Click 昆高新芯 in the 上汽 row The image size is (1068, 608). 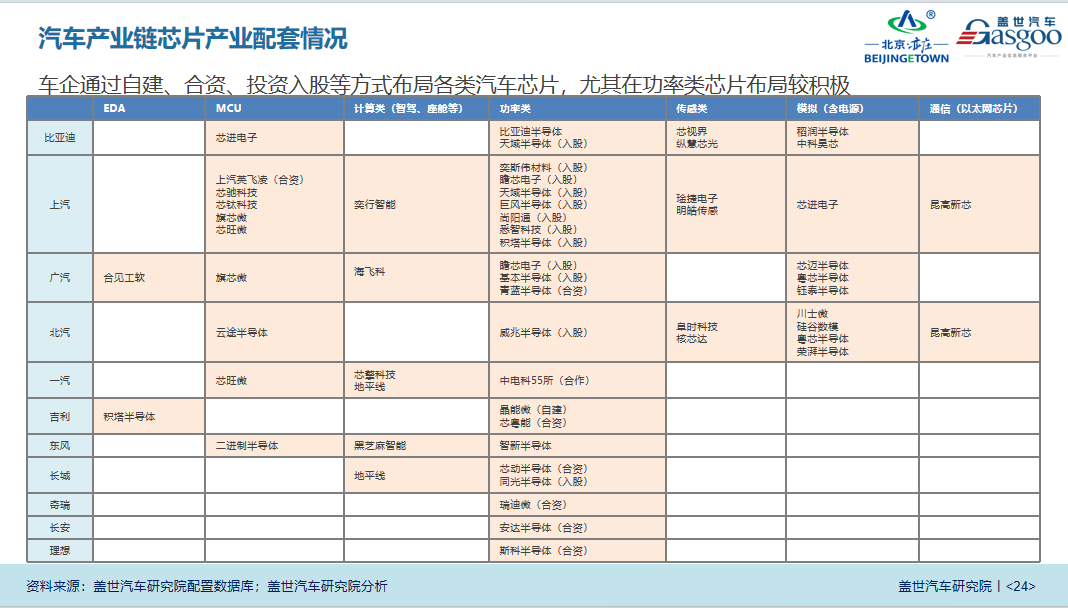click(x=950, y=204)
